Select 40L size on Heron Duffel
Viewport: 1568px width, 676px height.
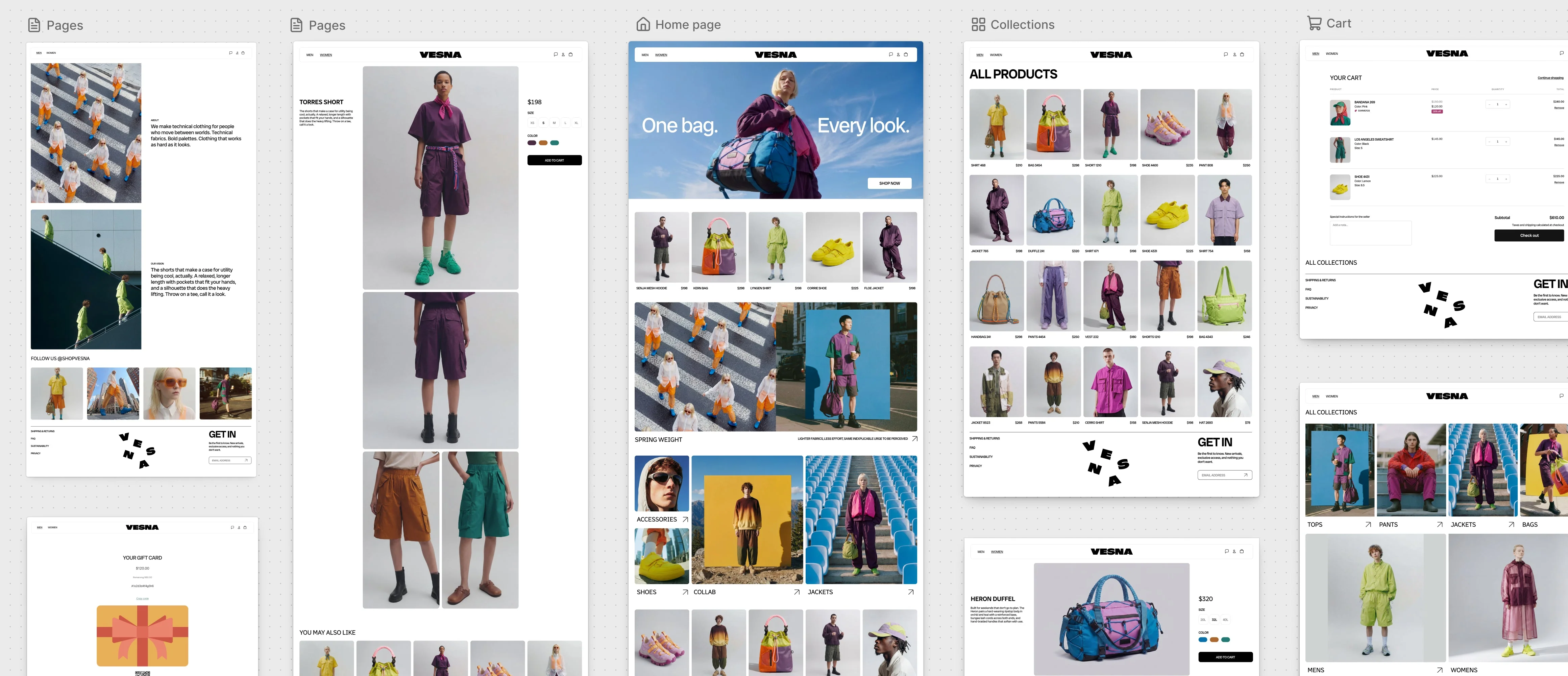coord(1225,619)
